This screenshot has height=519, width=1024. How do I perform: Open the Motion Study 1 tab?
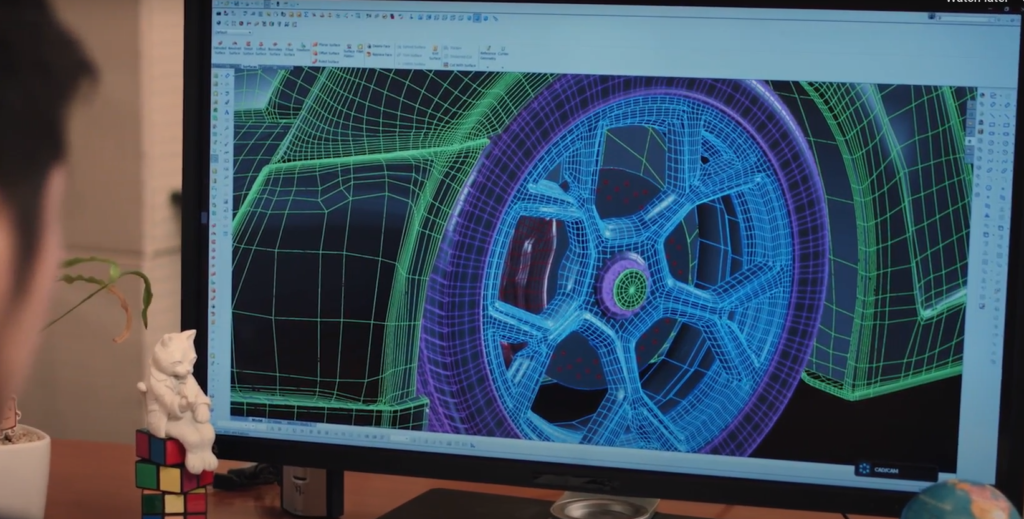[x=301, y=424]
